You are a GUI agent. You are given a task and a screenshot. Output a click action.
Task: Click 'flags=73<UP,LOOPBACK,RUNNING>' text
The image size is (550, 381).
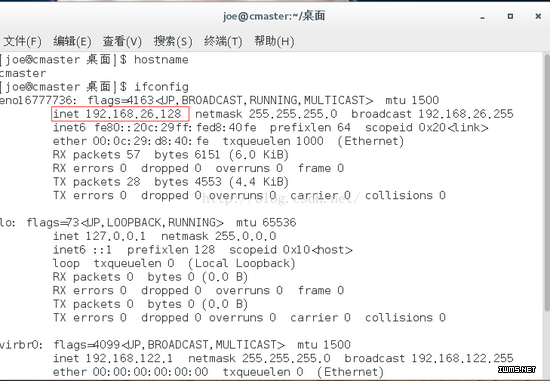(125, 223)
